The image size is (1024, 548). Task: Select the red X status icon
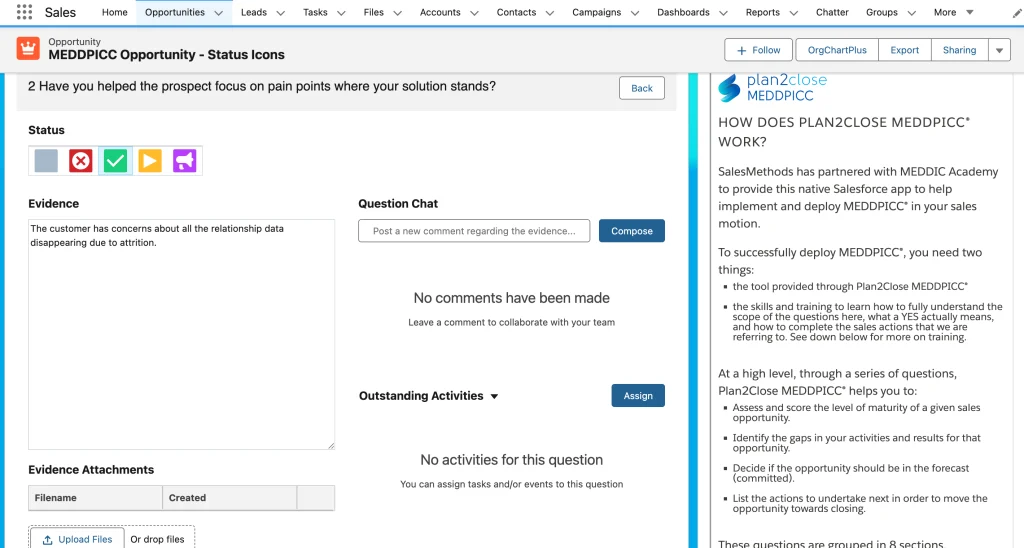click(81, 161)
